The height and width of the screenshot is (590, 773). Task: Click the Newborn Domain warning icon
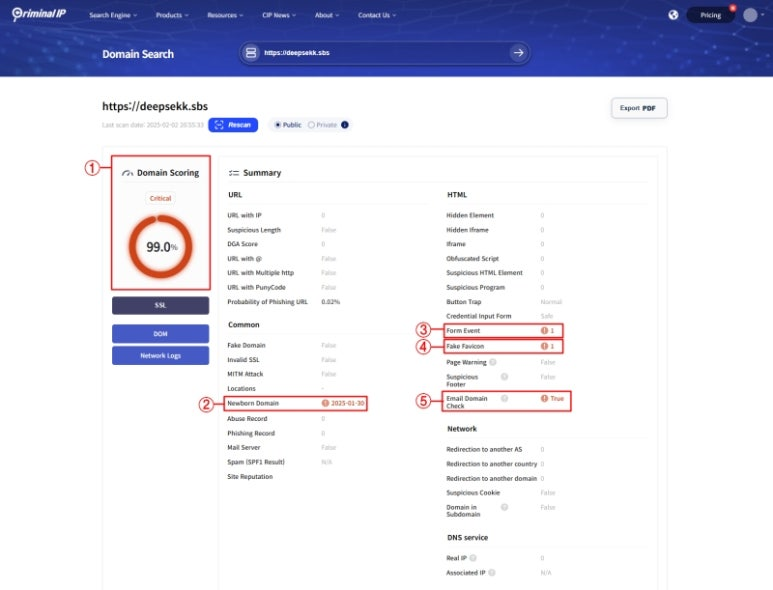point(325,403)
